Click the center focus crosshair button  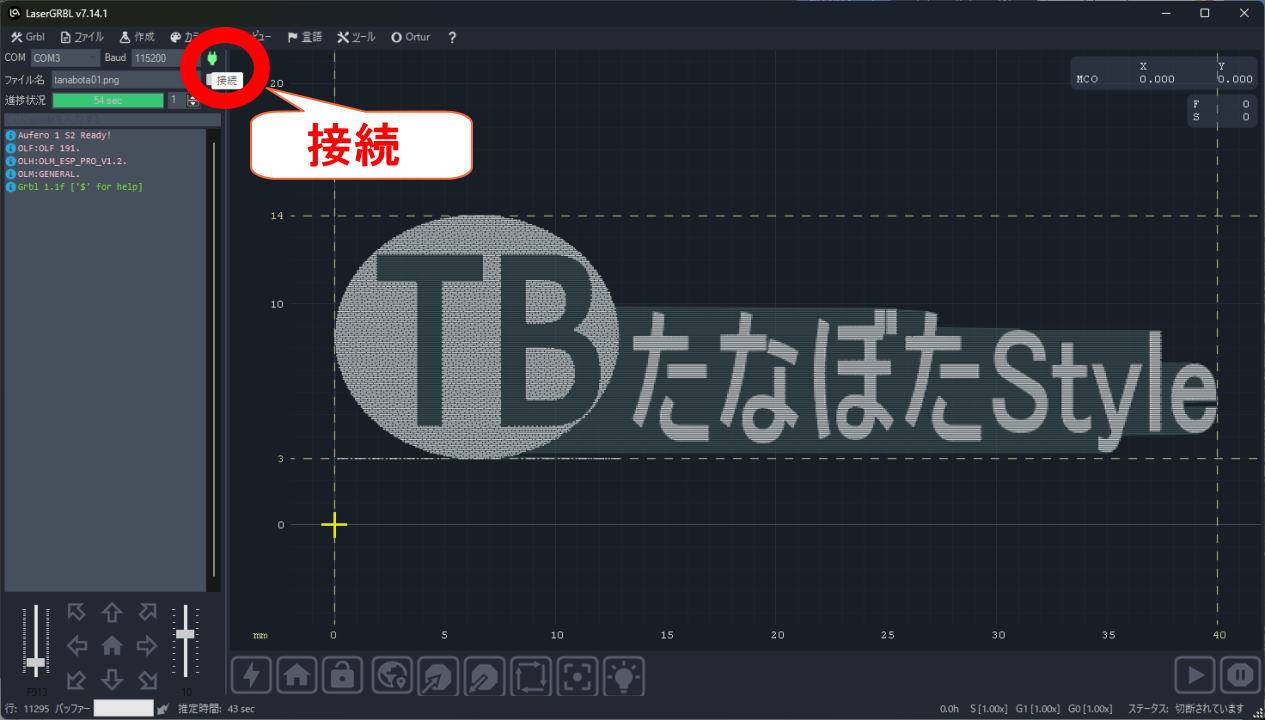[577, 676]
